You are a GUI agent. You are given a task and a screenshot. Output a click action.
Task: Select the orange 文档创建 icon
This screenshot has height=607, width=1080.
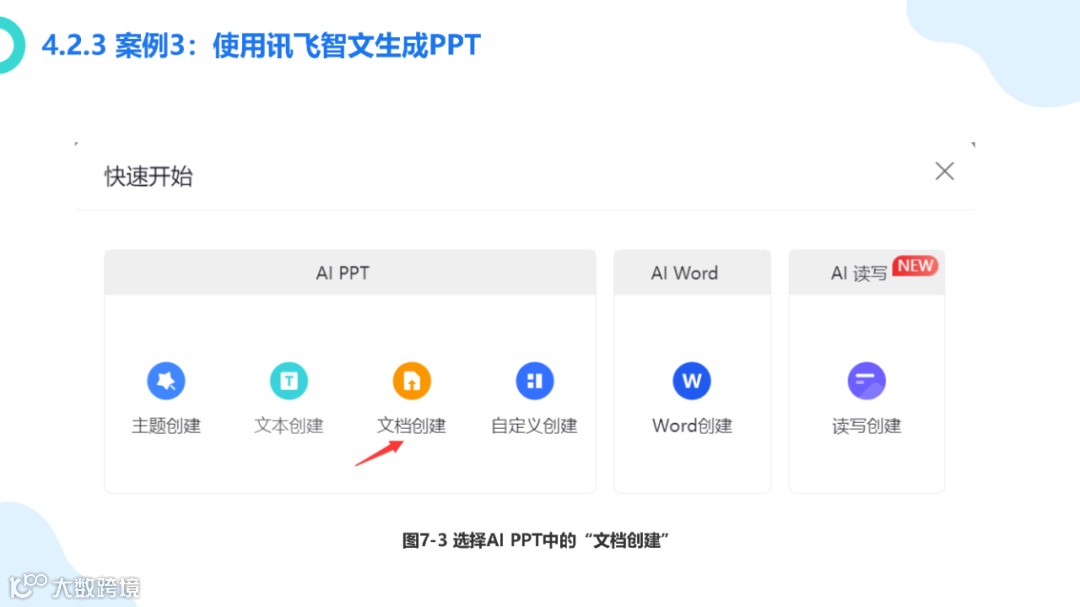[x=412, y=380]
